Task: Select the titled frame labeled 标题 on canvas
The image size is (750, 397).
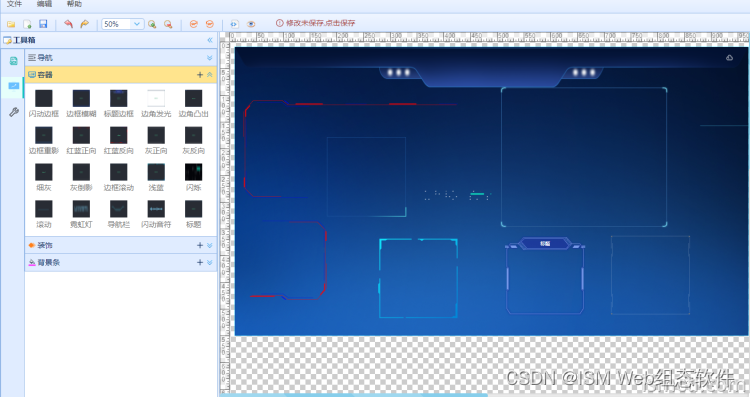Action: coord(545,276)
